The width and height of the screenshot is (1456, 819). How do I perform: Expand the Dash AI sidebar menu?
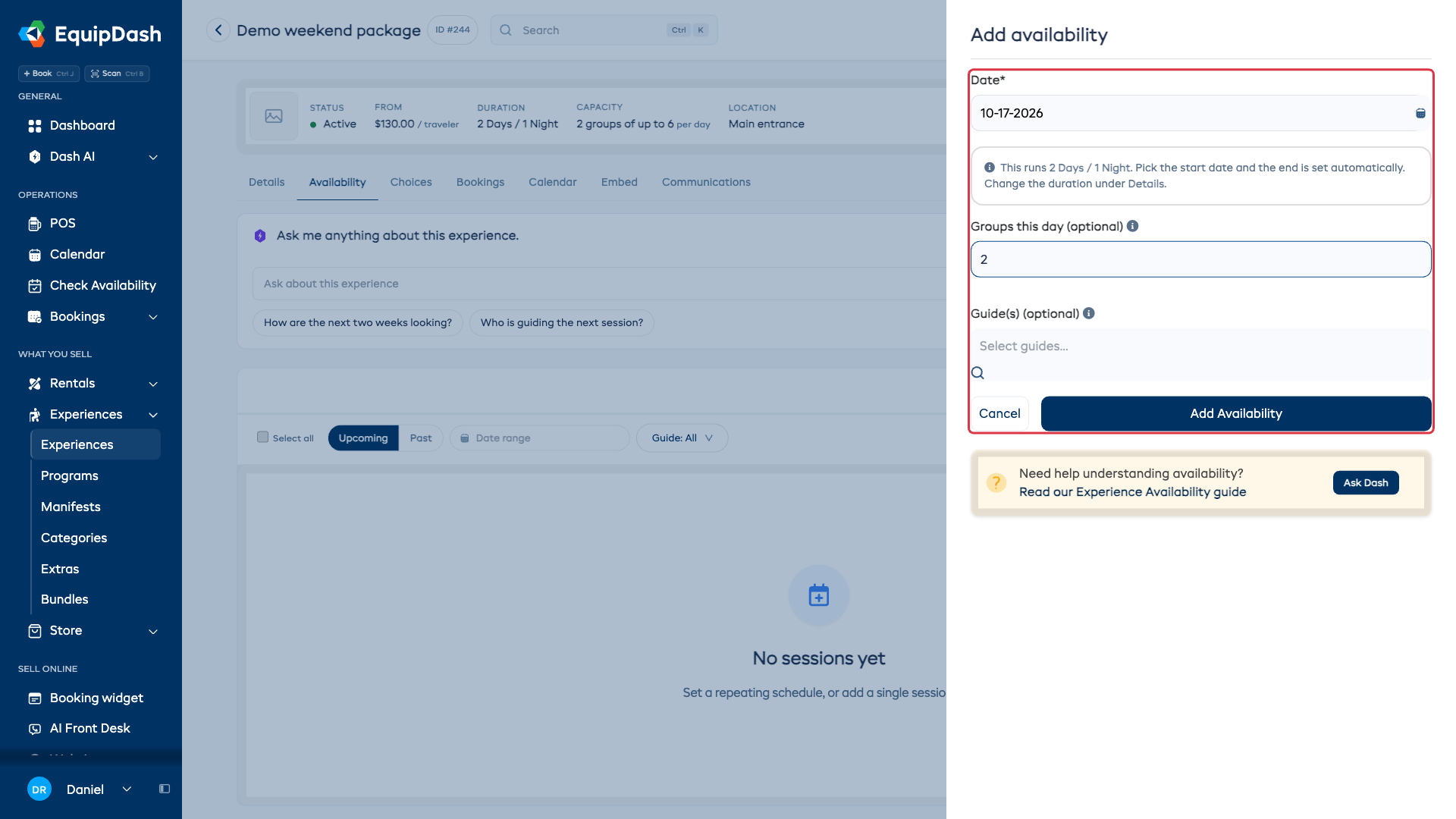click(153, 157)
